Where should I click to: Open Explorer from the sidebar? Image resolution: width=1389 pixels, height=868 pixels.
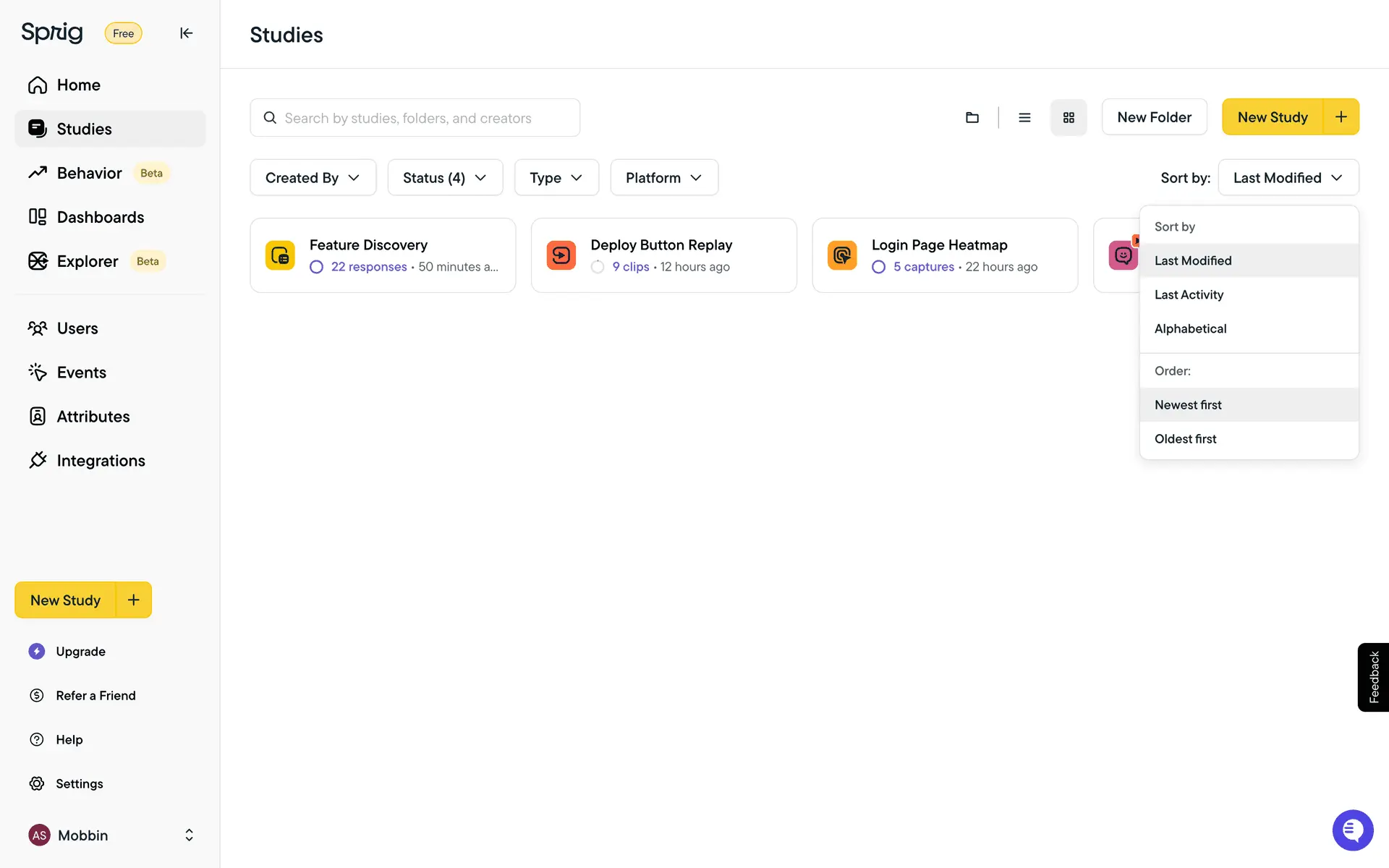tap(88, 261)
